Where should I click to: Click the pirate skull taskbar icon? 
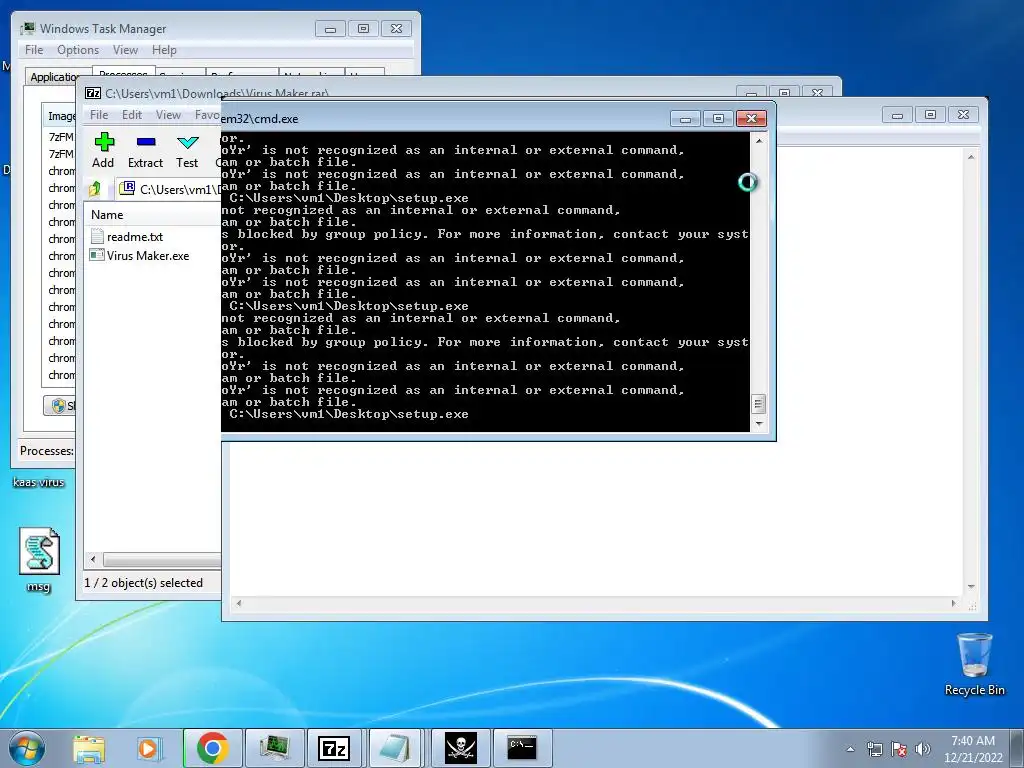tap(461, 748)
